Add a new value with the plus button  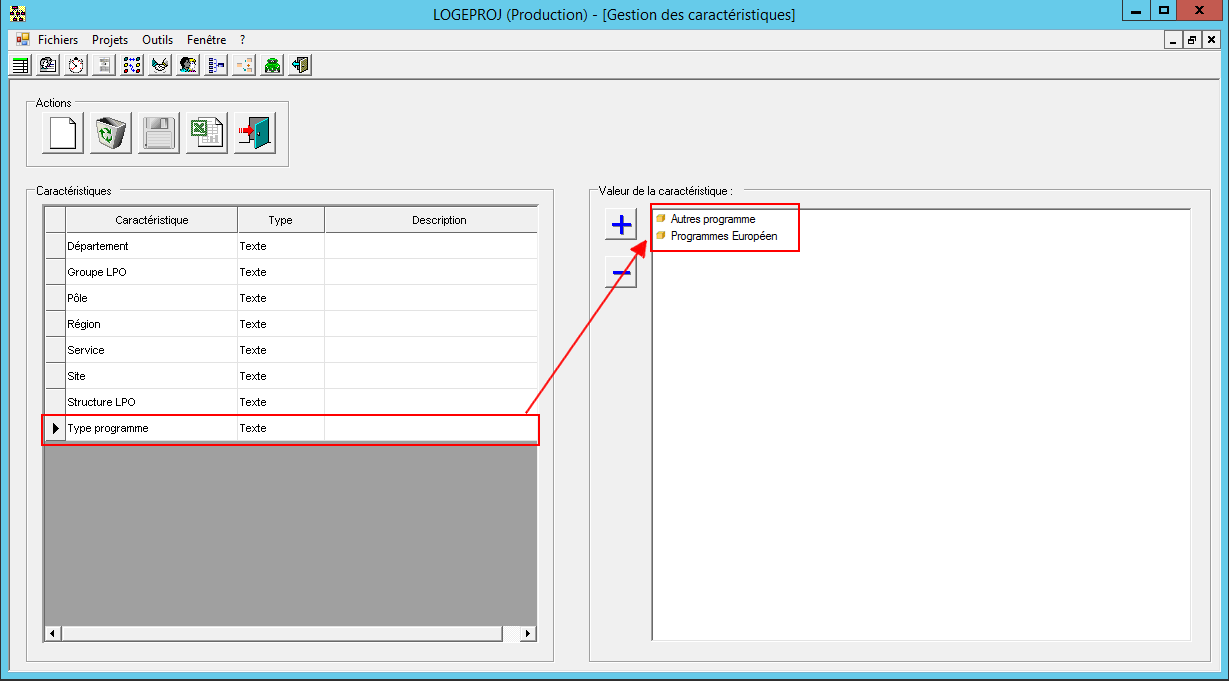tap(620, 224)
